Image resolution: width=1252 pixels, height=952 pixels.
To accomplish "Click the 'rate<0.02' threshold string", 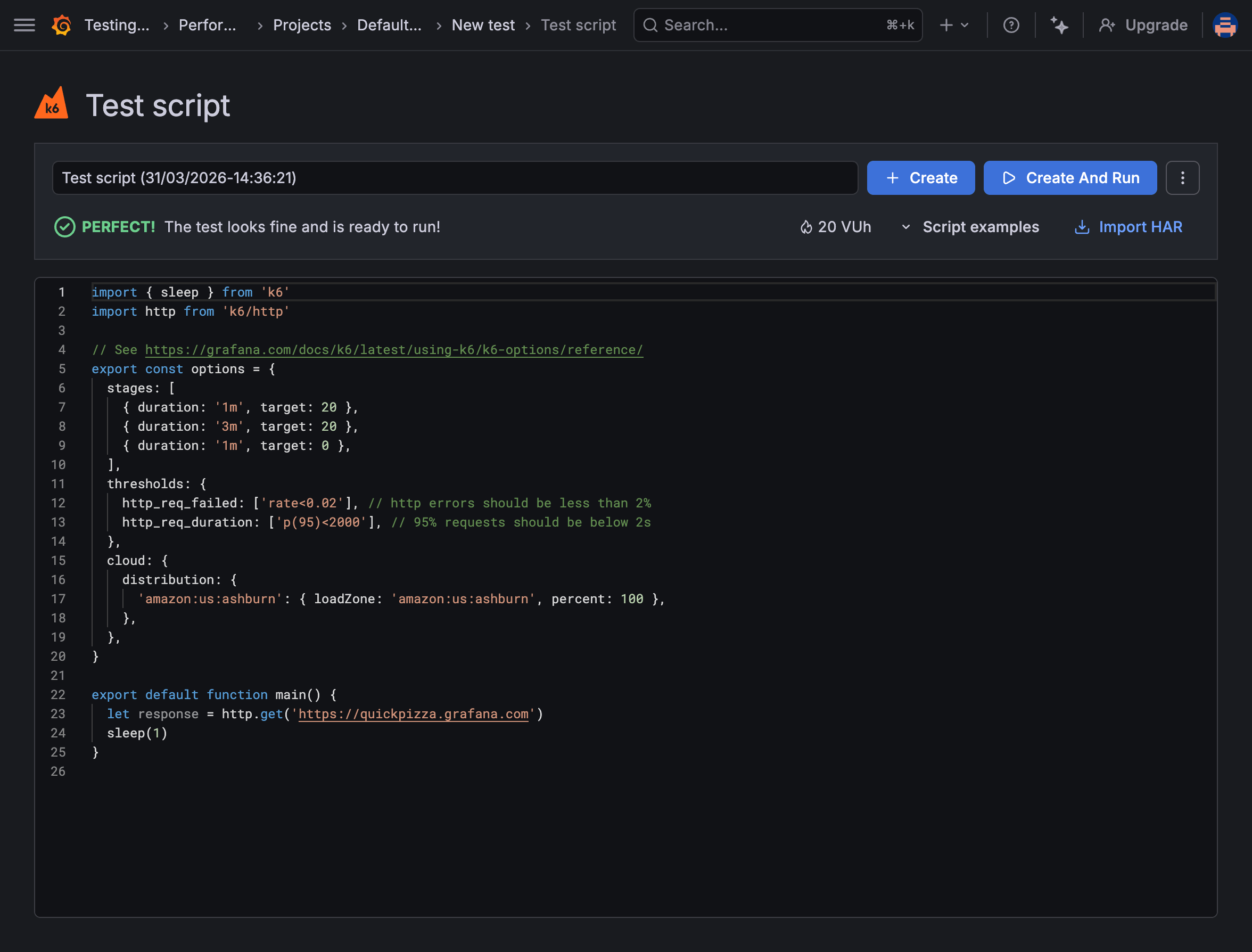I will 302,503.
